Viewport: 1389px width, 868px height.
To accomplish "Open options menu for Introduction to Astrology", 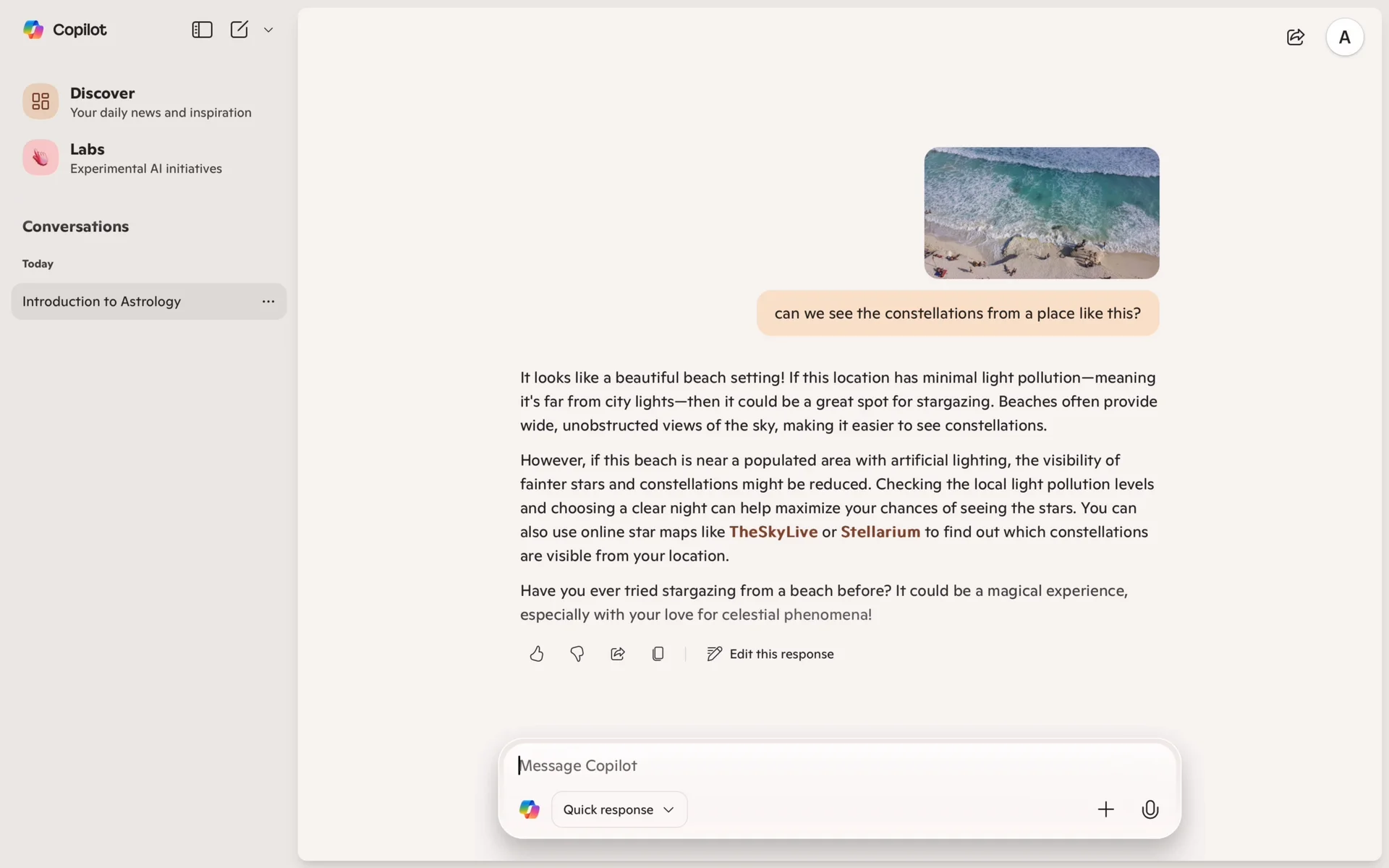I will [x=268, y=302].
